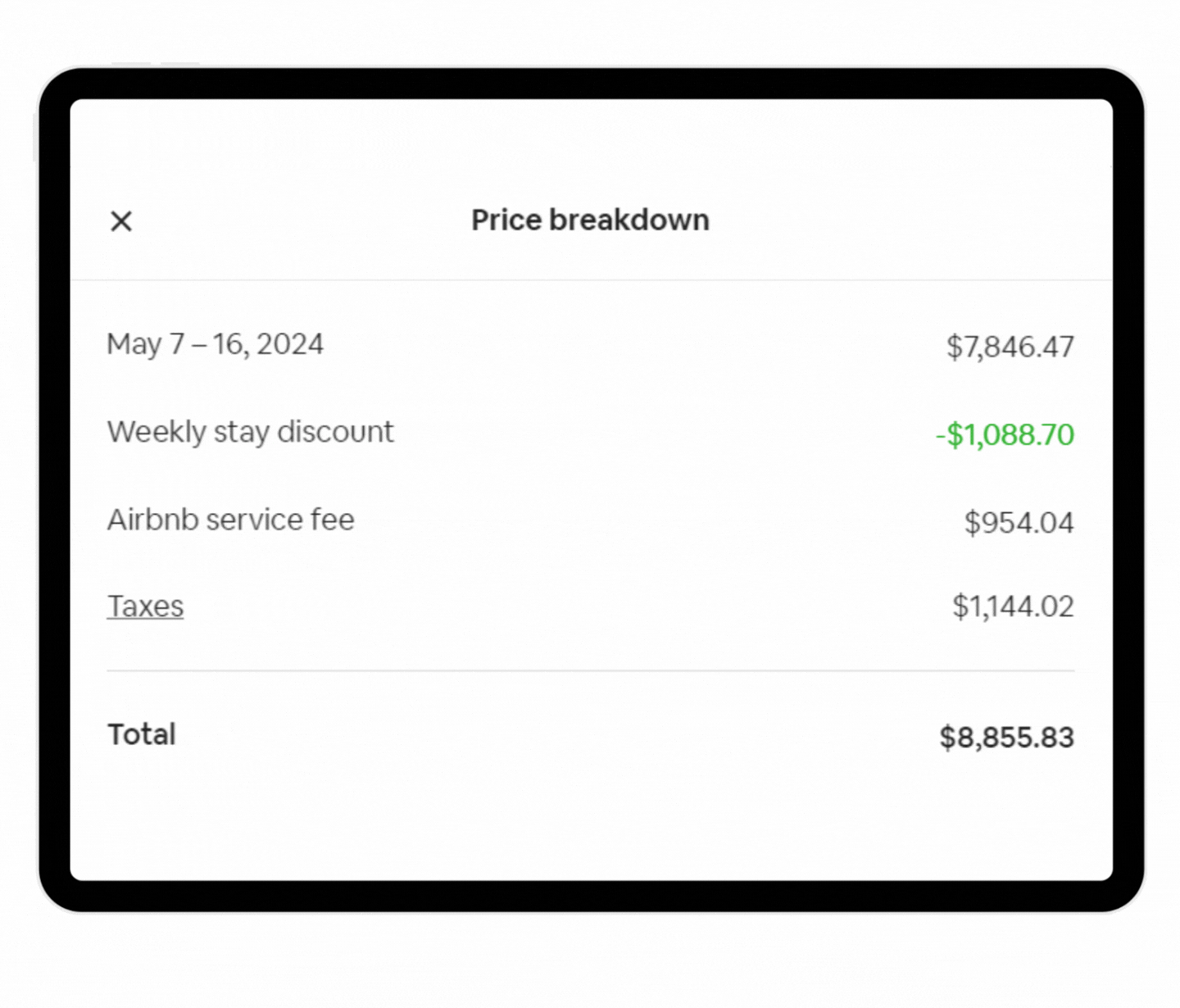Click the $1,144.02 taxes amount
The height and width of the screenshot is (1008, 1180).
pyautogui.click(x=1013, y=606)
